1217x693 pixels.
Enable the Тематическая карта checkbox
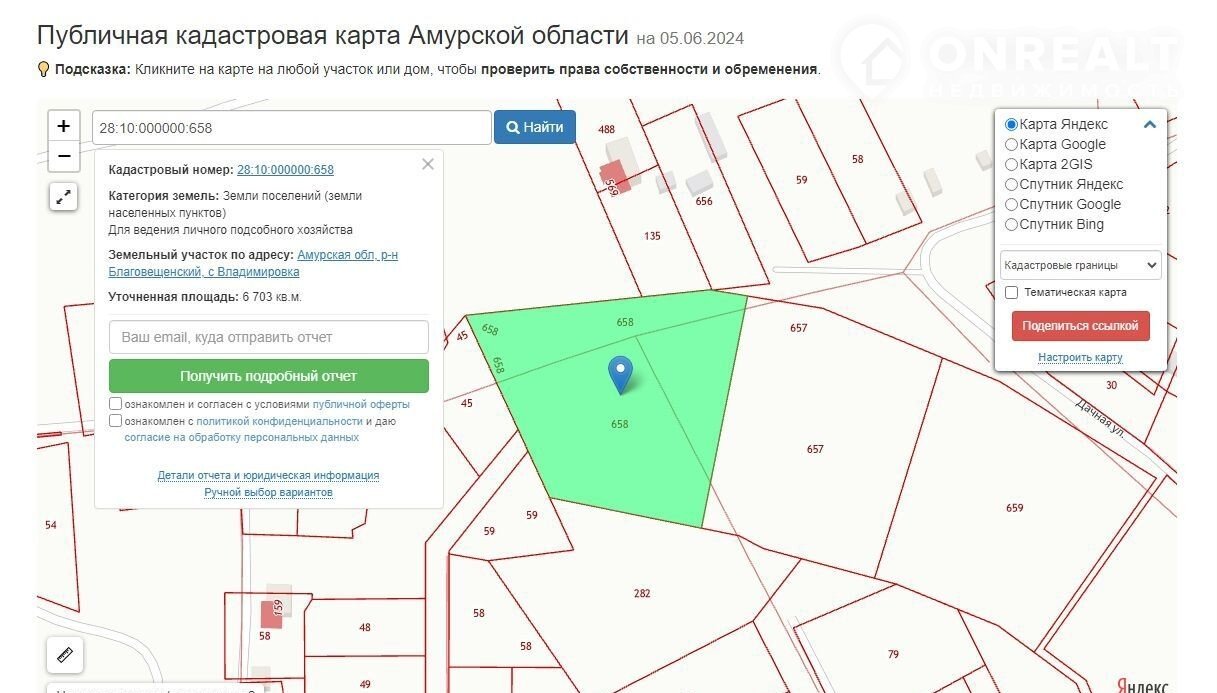1011,292
